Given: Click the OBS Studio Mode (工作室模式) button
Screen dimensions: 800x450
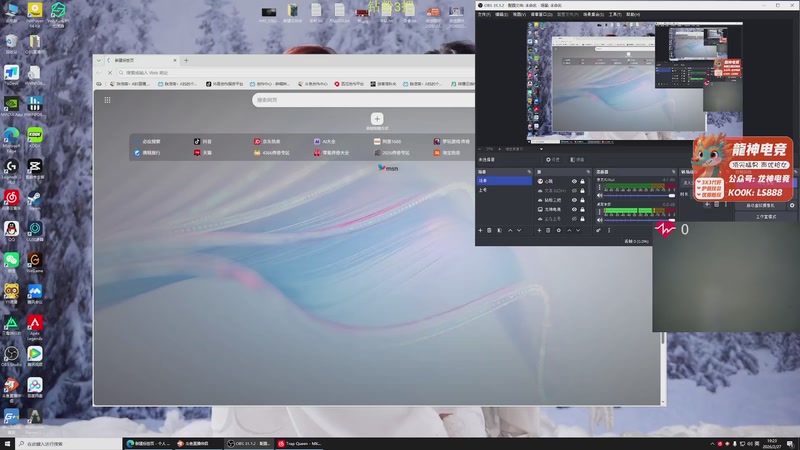Looking at the screenshot, I should click(x=766, y=217).
